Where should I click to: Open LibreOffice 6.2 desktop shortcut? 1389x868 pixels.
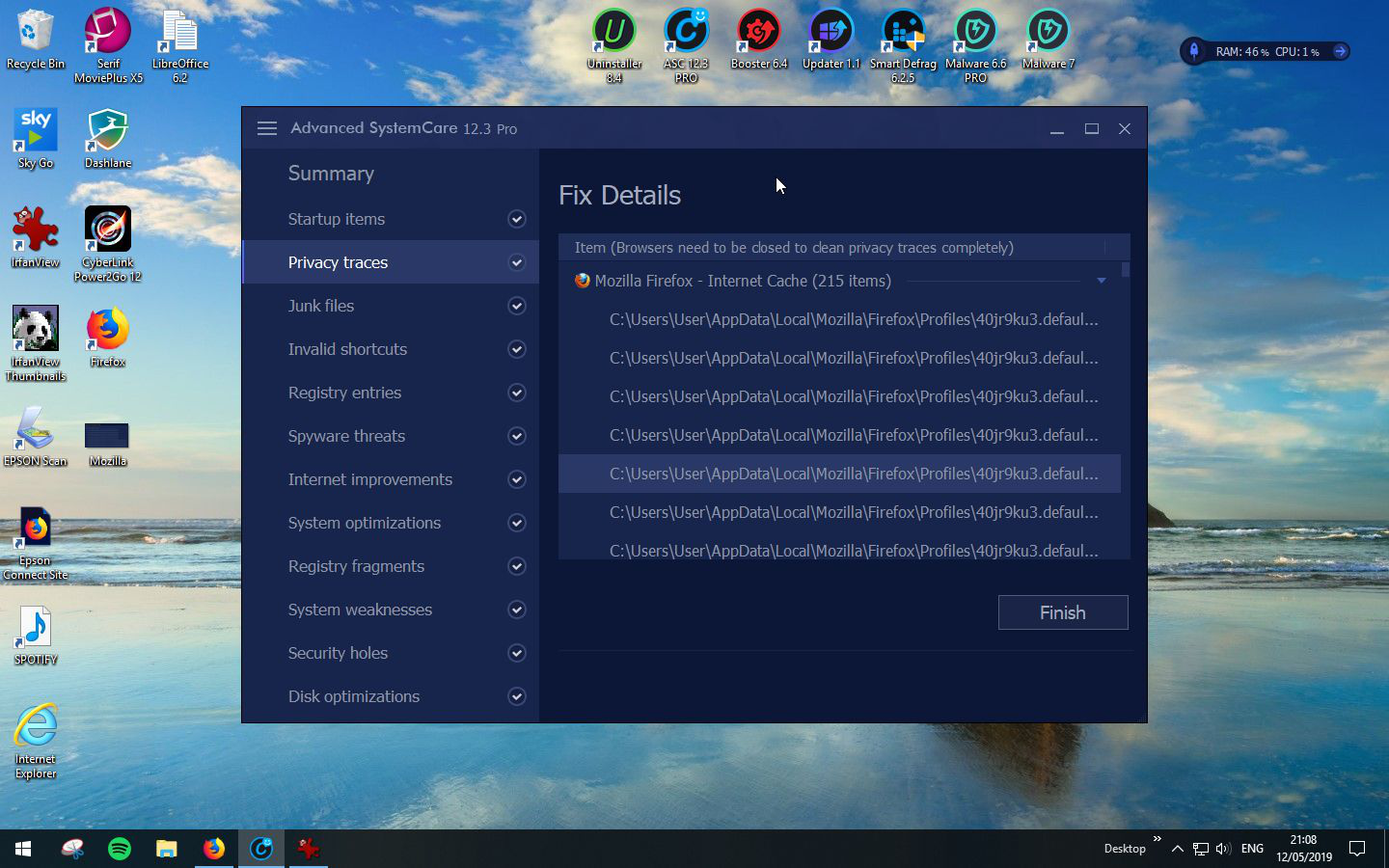pyautogui.click(x=179, y=45)
